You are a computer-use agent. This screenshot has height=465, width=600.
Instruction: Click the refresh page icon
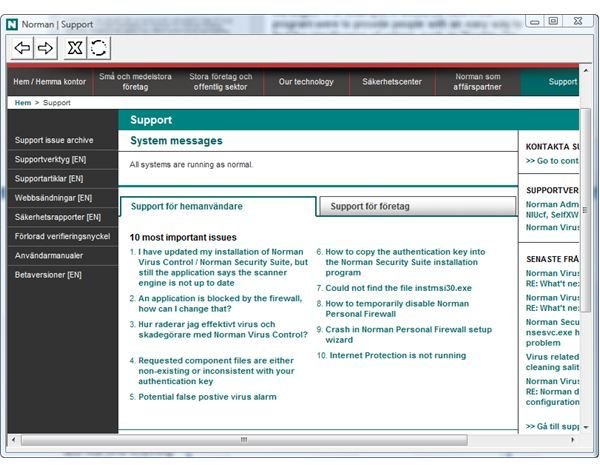(99, 48)
